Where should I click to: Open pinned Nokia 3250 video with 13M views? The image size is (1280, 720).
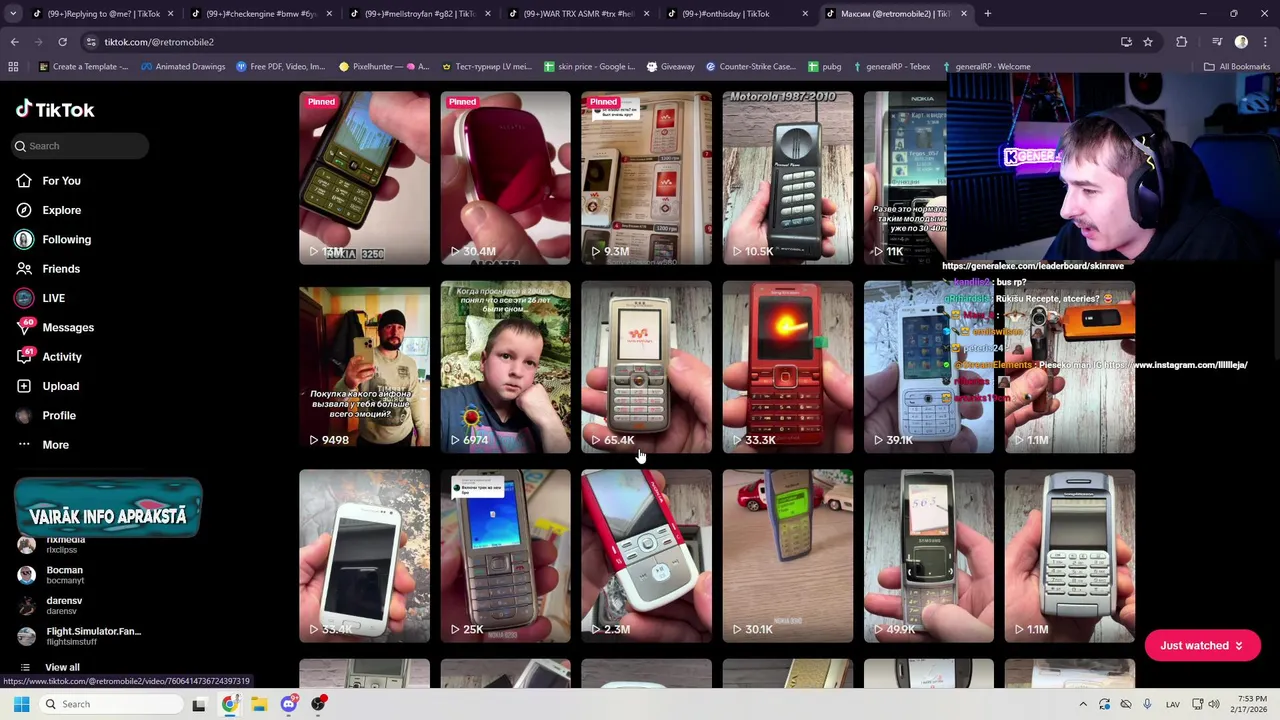coord(364,178)
